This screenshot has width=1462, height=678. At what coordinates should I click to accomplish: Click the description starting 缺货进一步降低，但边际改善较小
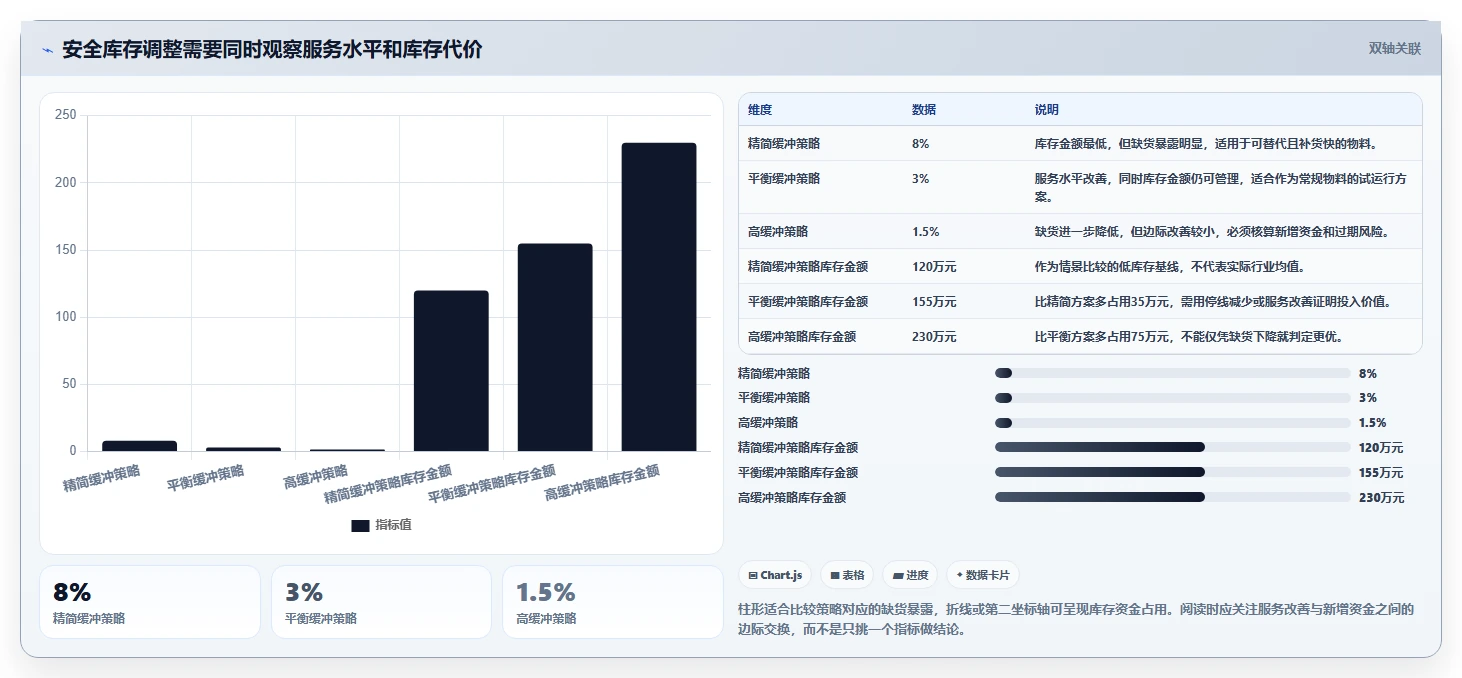(1212, 232)
